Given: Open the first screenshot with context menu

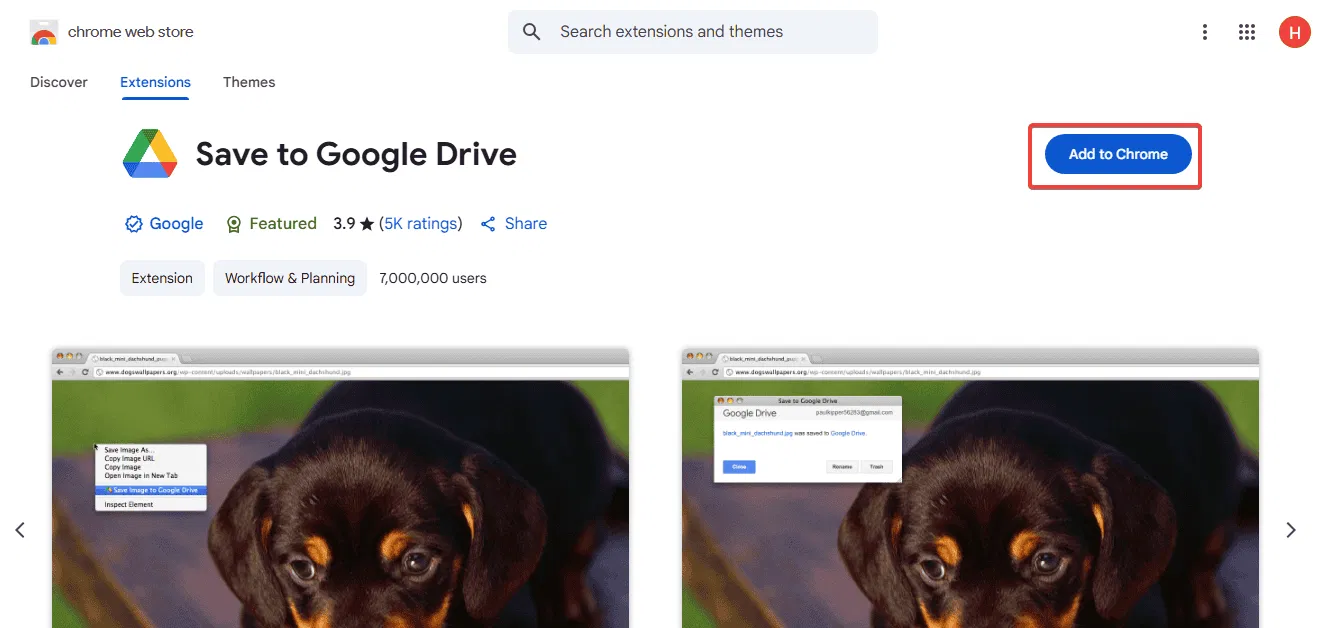Looking at the screenshot, I should [x=340, y=488].
